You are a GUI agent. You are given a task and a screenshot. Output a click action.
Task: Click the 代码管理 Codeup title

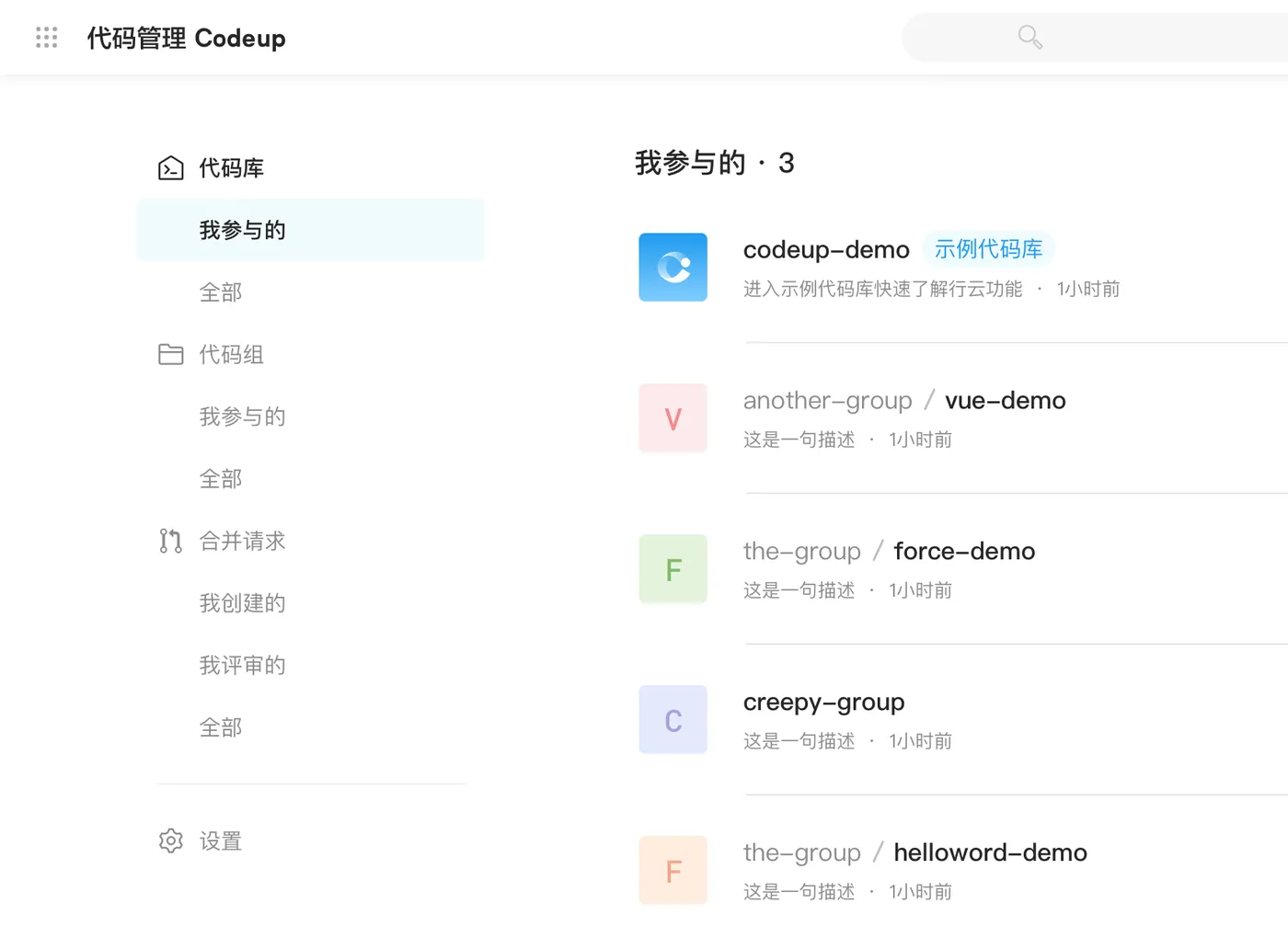click(187, 39)
